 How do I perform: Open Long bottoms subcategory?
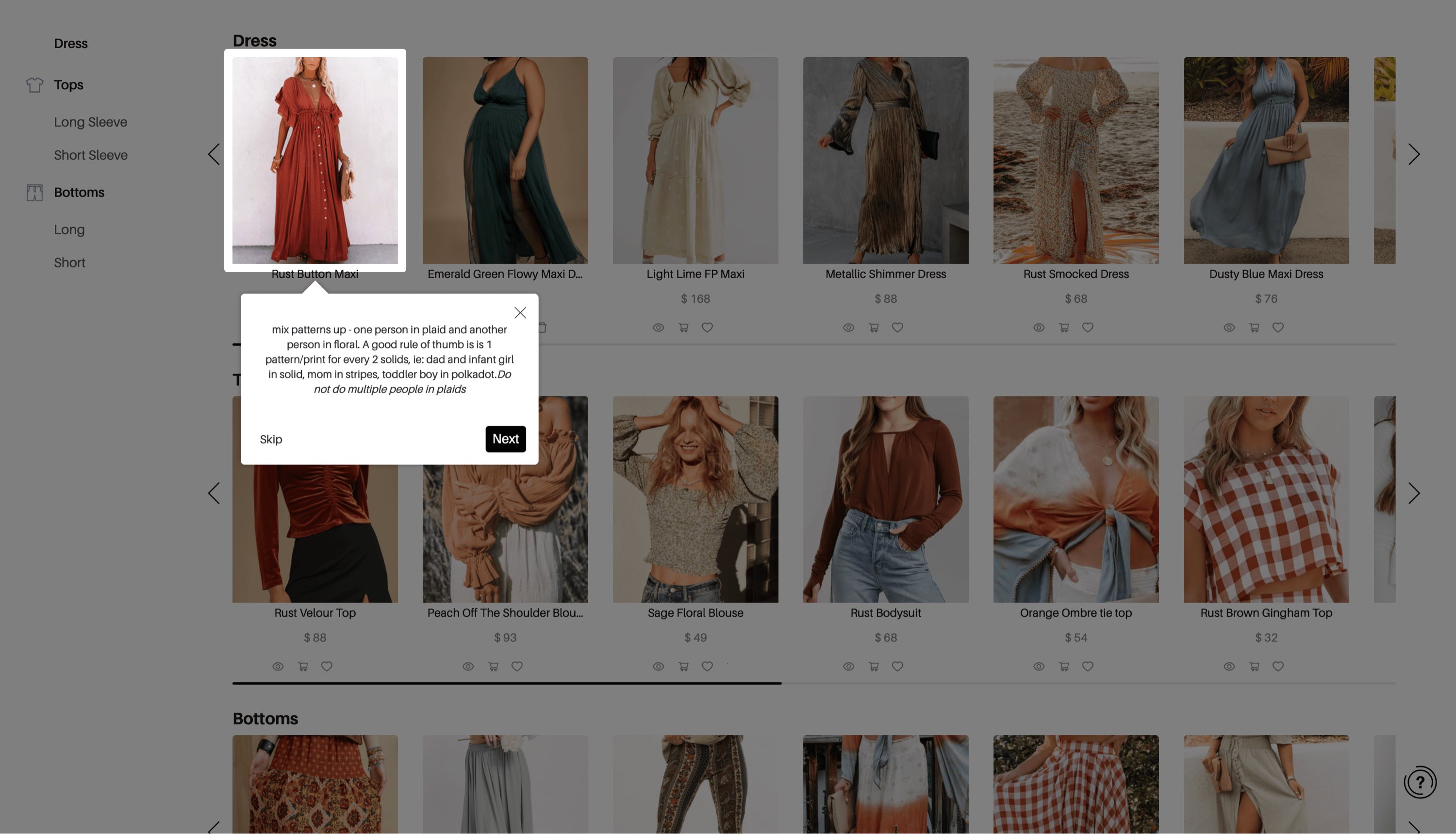pos(69,229)
